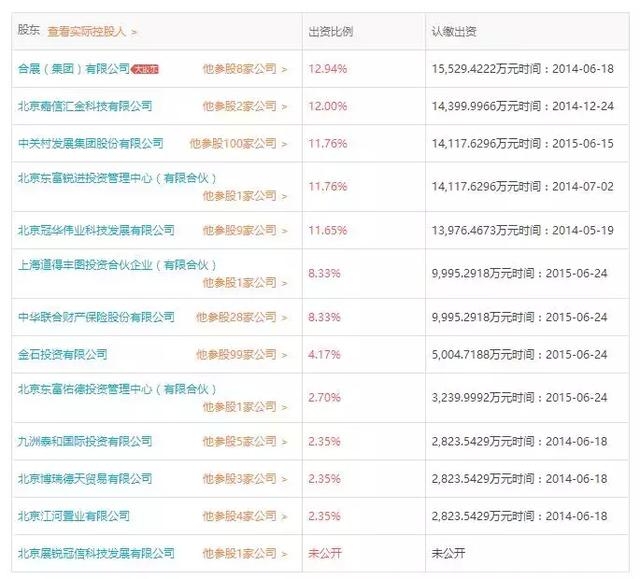The height and width of the screenshot is (579, 640).
Task: Expand 他参股4家公司 link
Action: 244,516
